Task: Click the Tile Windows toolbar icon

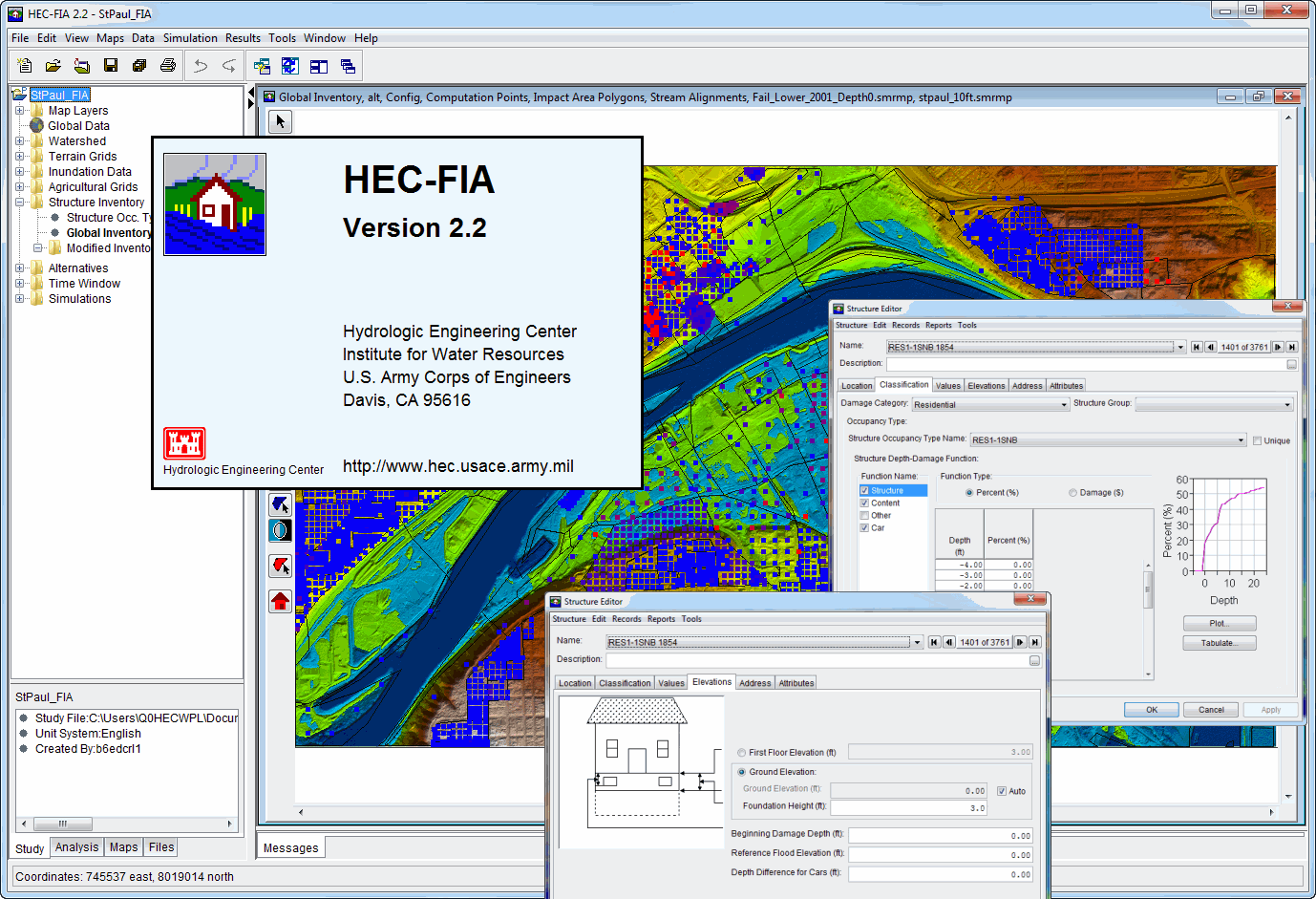Action: pyautogui.click(x=319, y=66)
